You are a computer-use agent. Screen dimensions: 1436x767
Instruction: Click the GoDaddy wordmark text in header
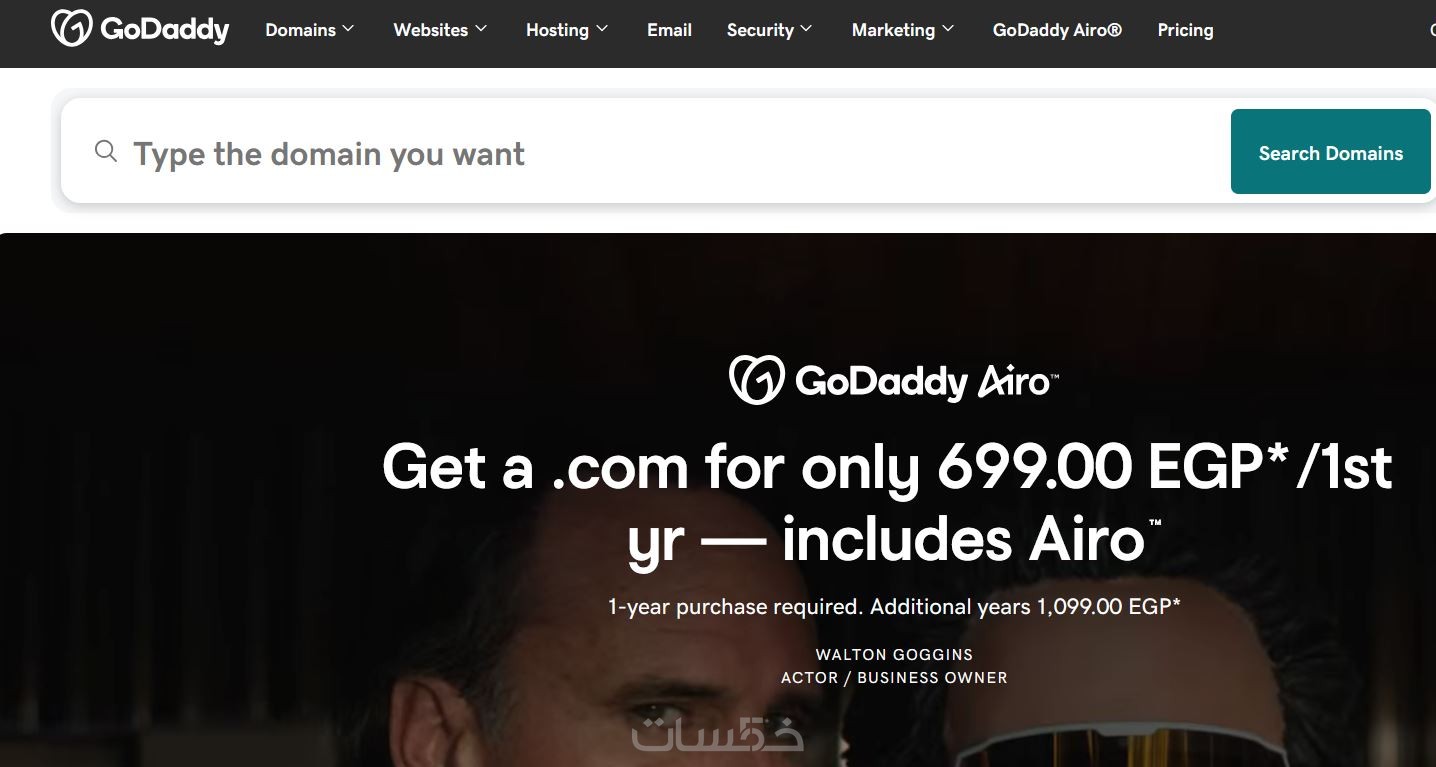click(165, 30)
